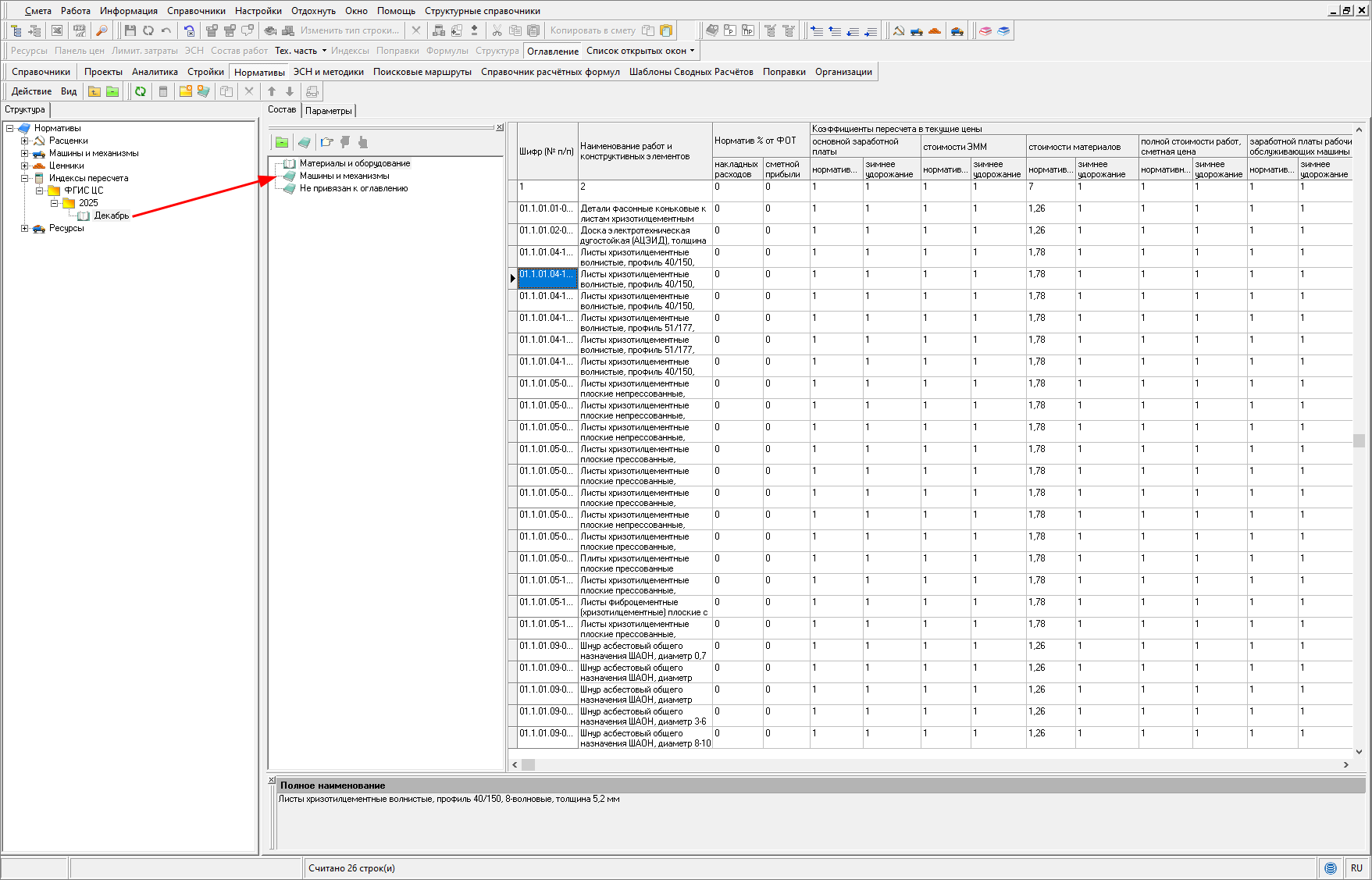Click the pink stacked books icon
The width and height of the screenshot is (1372, 880).
pyautogui.click(x=985, y=30)
